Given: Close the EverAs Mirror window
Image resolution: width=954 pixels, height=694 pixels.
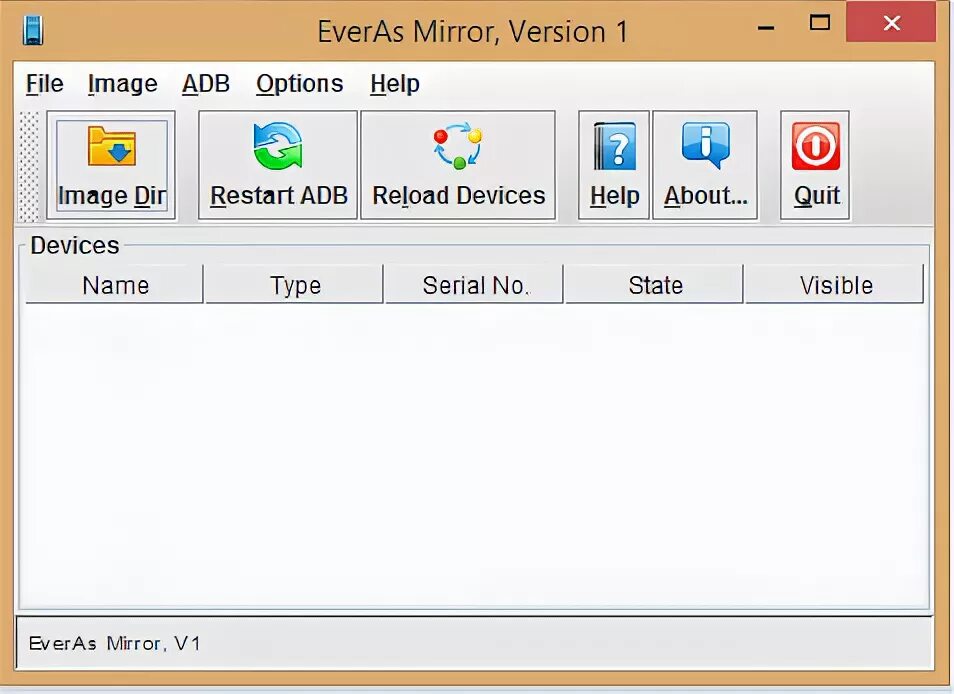Looking at the screenshot, I should pos(891,23).
